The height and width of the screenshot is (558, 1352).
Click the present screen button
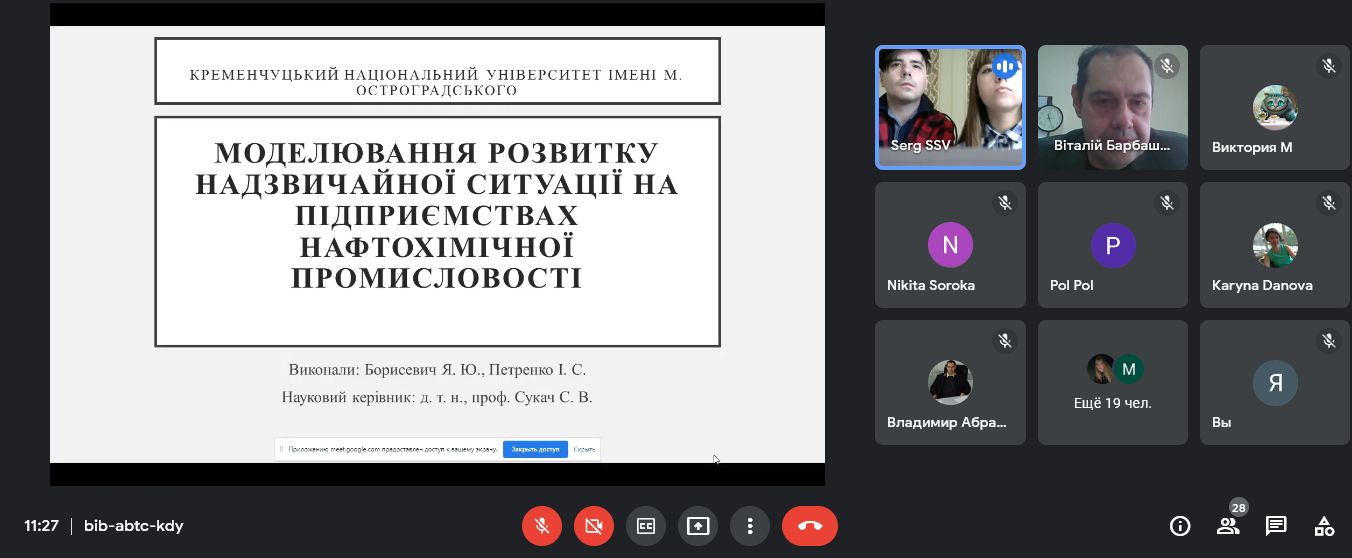point(698,525)
